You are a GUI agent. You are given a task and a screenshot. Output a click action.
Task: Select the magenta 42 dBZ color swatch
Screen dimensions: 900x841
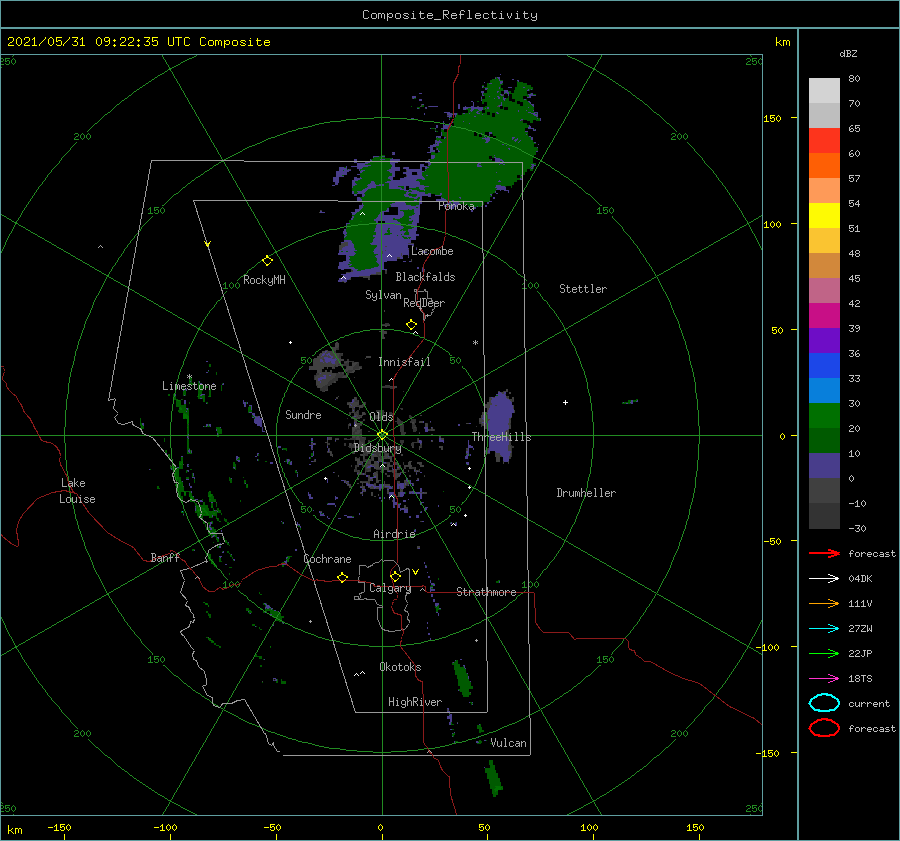[x=824, y=315]
